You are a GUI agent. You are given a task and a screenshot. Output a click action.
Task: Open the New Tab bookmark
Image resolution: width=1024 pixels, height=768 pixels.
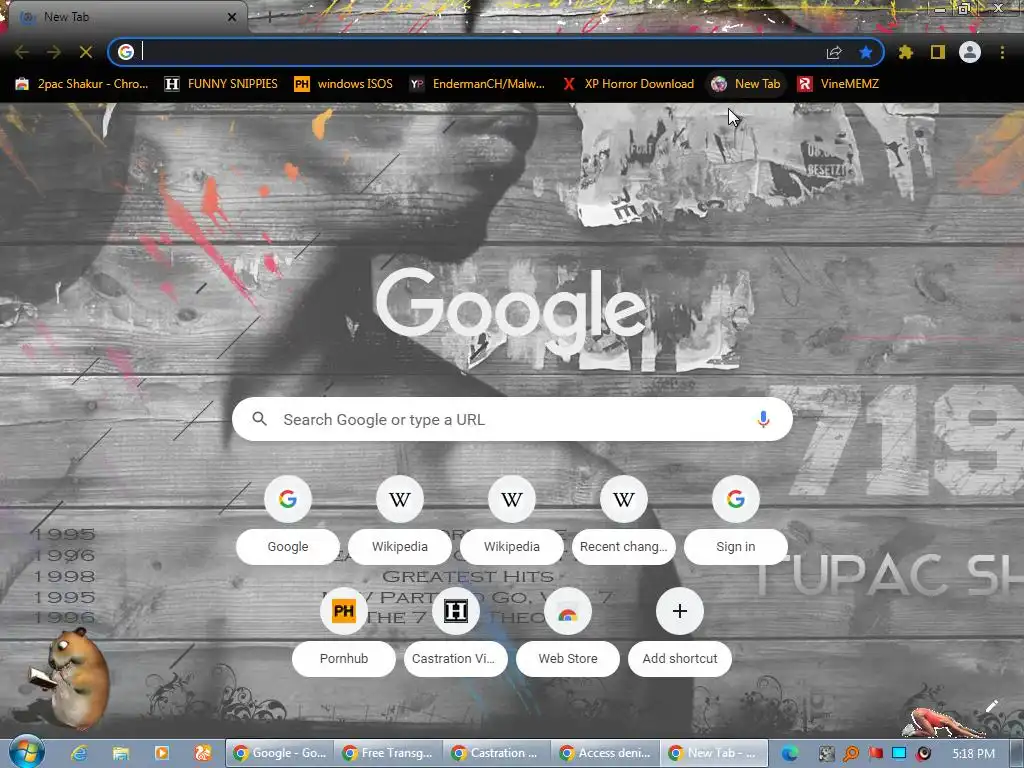[746, 84]
